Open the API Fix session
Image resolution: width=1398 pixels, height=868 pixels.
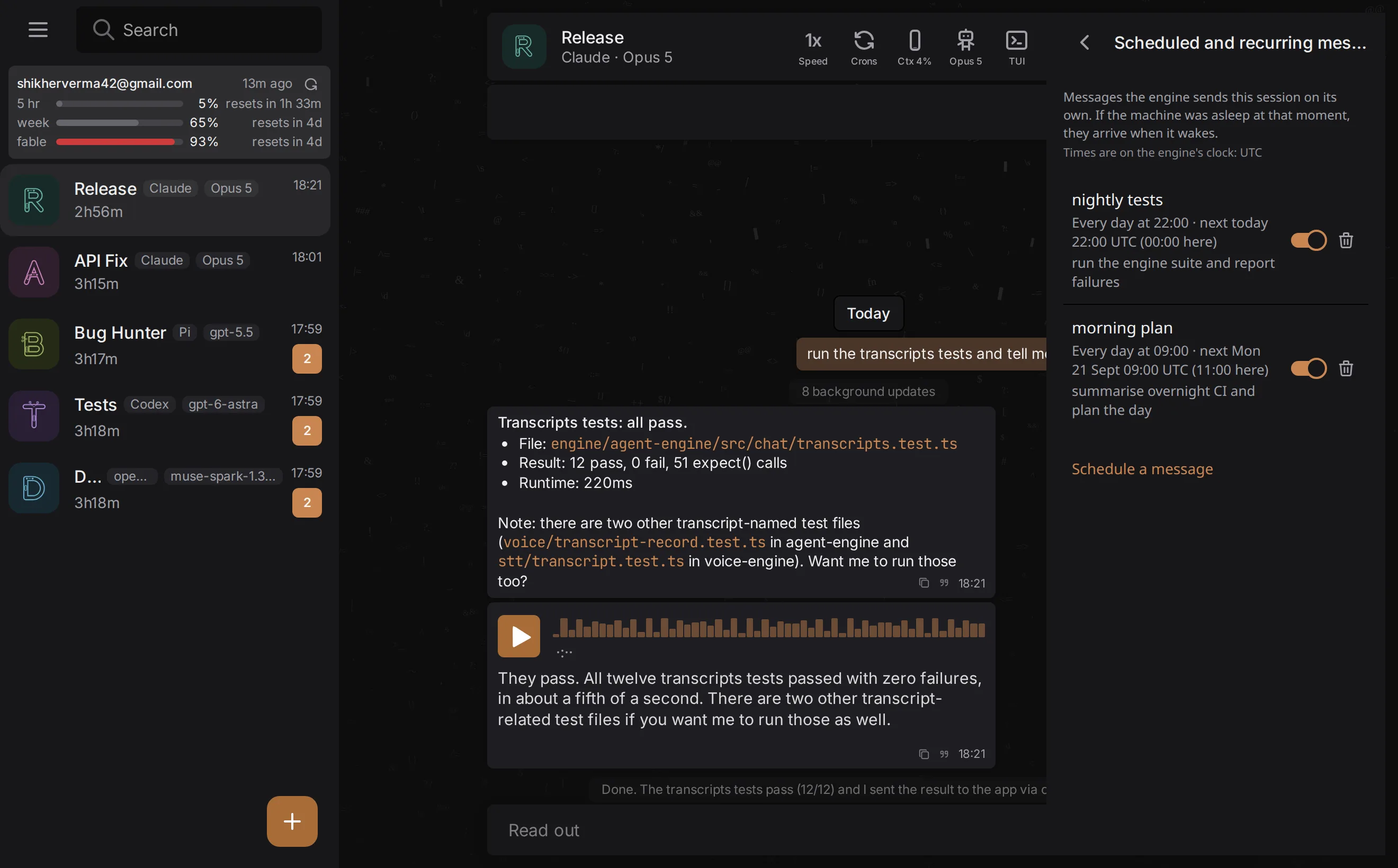pyautogui.click(x=165, y=272)
